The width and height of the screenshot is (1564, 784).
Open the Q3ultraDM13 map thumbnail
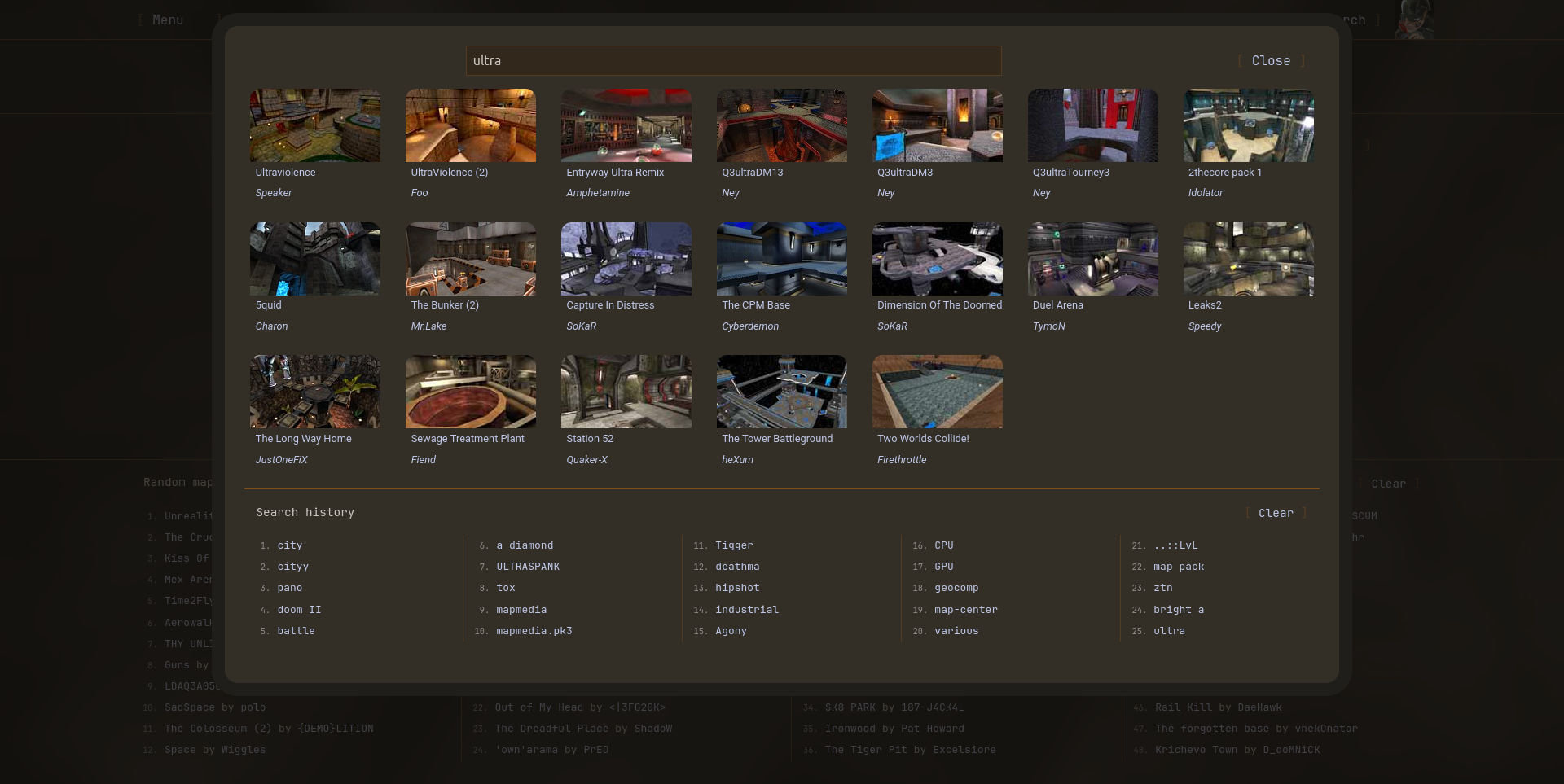781,125
